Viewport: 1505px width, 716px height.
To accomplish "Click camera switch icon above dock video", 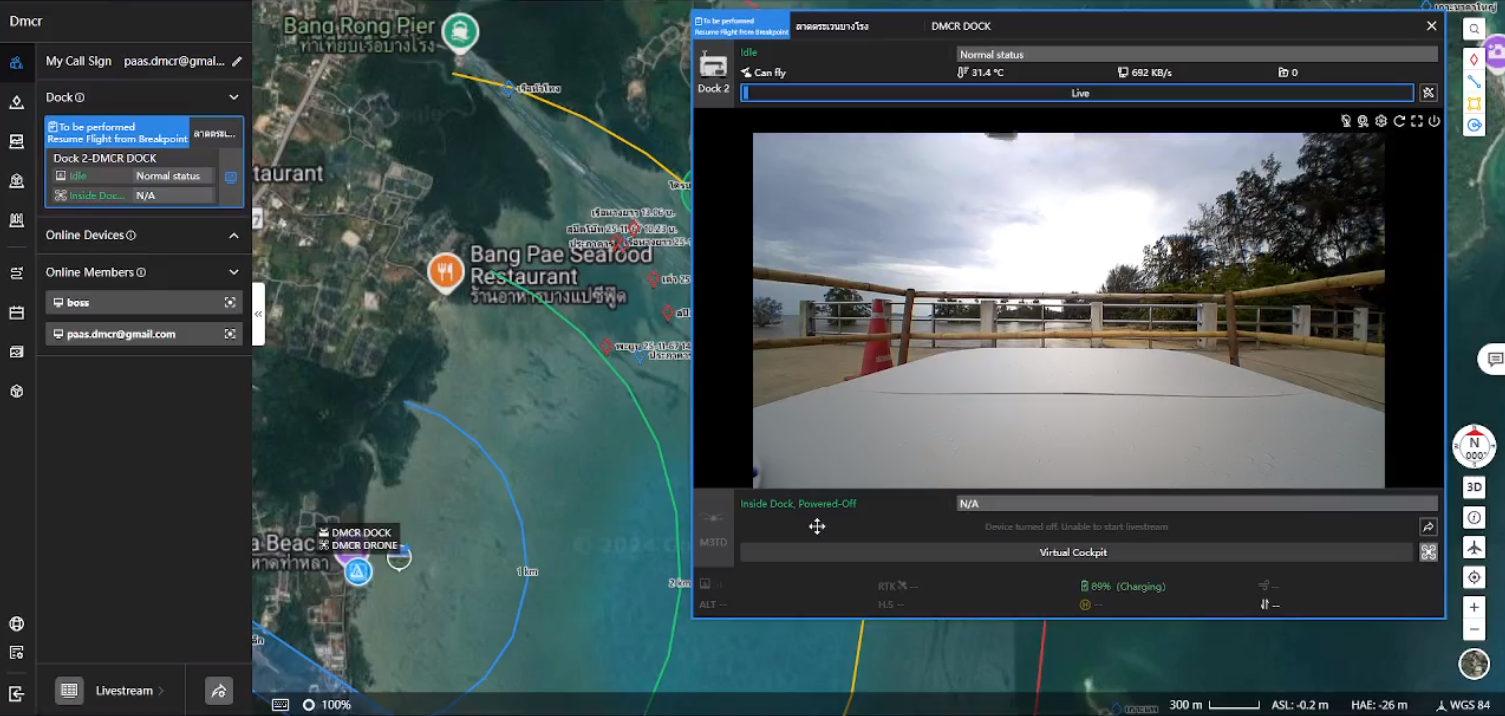I will tap(1363, 121).
